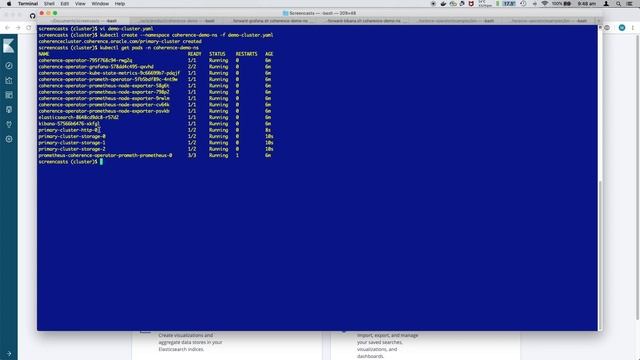Click the primary-cluster-storage-2 pod name
Viewport: 640px width, 360px height.
point(72,149)
